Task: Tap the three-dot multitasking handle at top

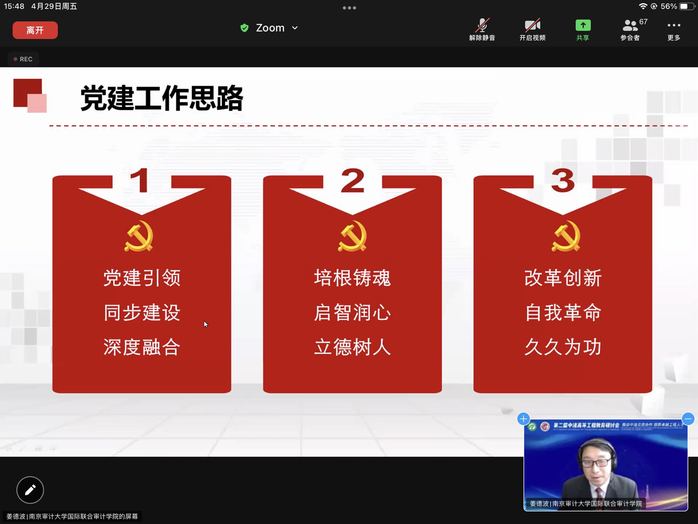Action: (349, 7)
